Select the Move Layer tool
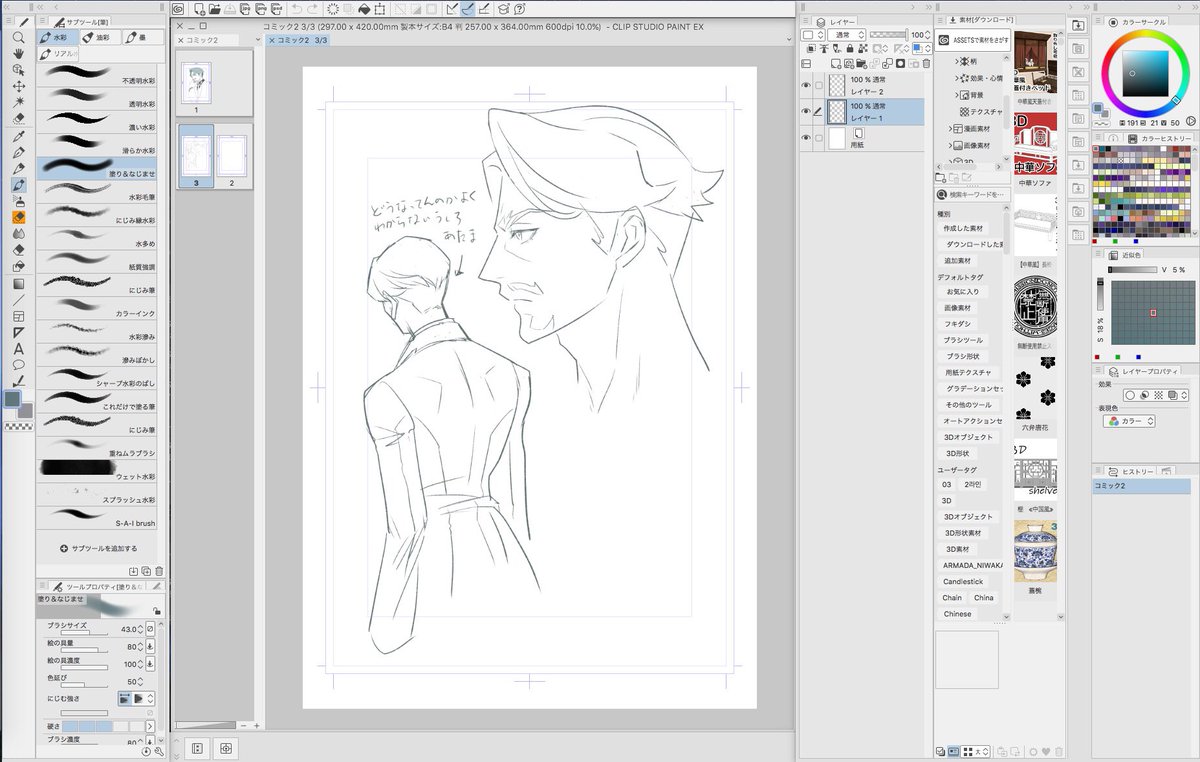1200x762 pixels. point(19,86)
